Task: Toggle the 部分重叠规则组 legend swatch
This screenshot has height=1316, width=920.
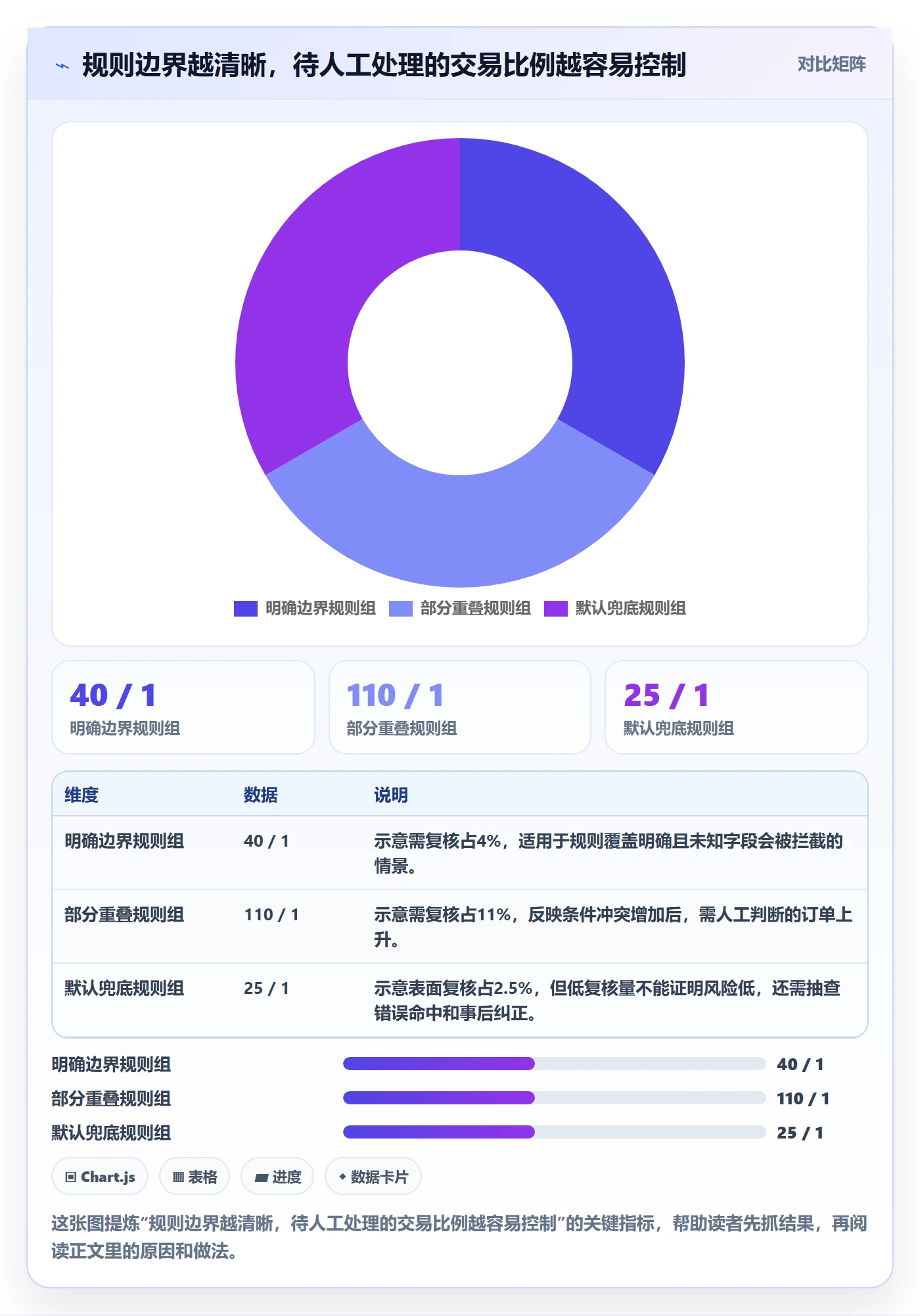Action: (x=400, y=609)
